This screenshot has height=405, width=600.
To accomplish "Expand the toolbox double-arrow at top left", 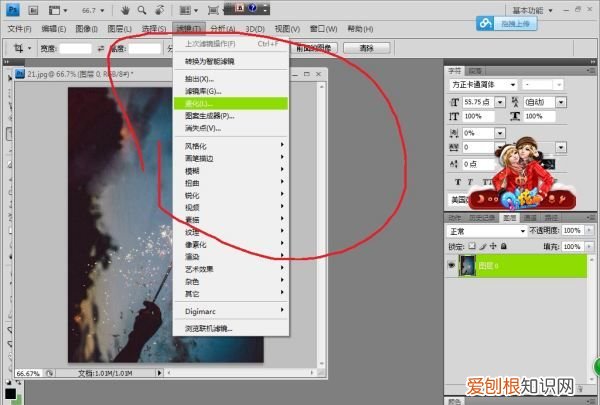I will (6, 62).
